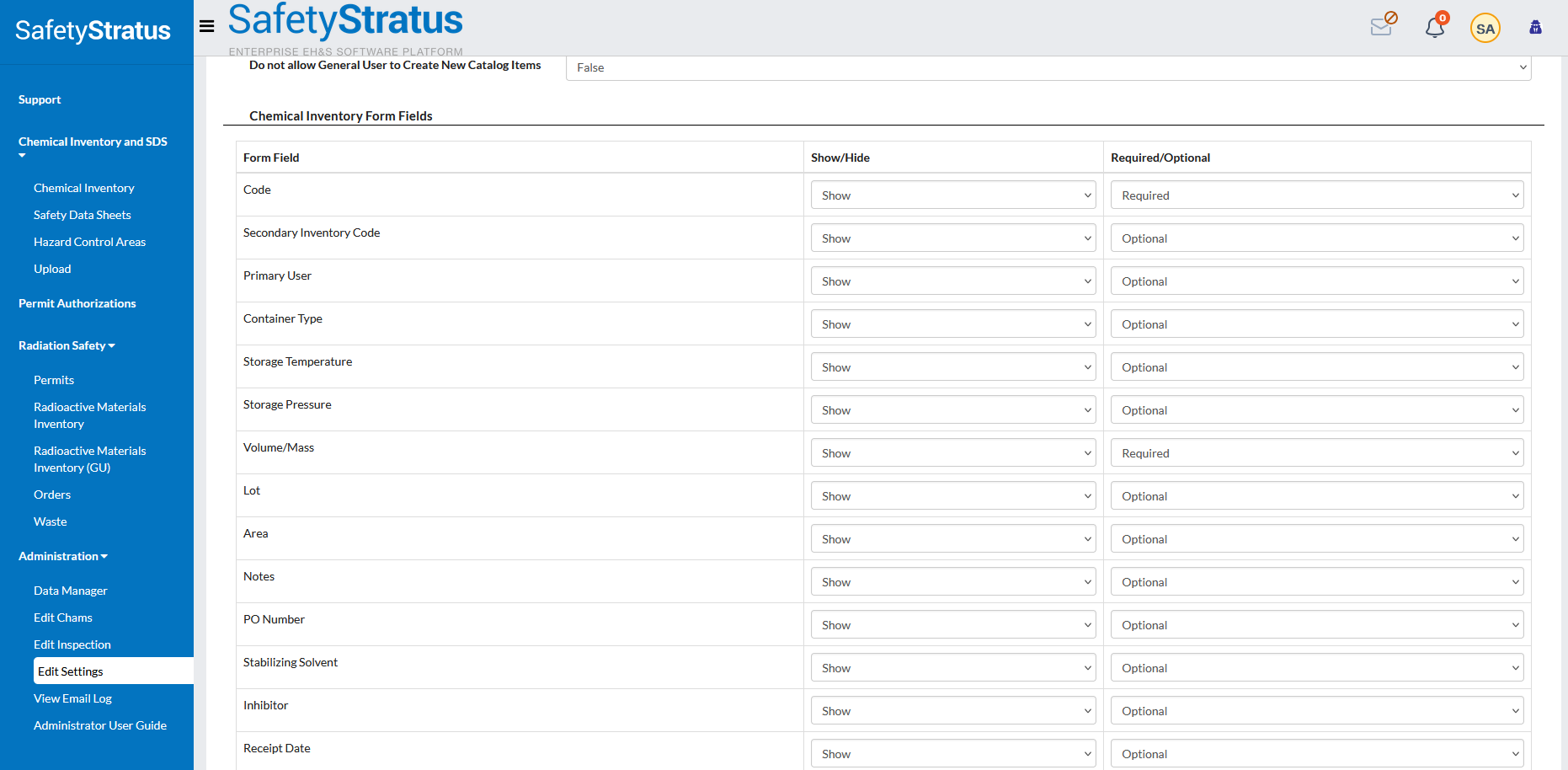The width and height of the screenshot is (1568, 770).
Task: Open the mail envelope icon
Action: pos(1384,24)
